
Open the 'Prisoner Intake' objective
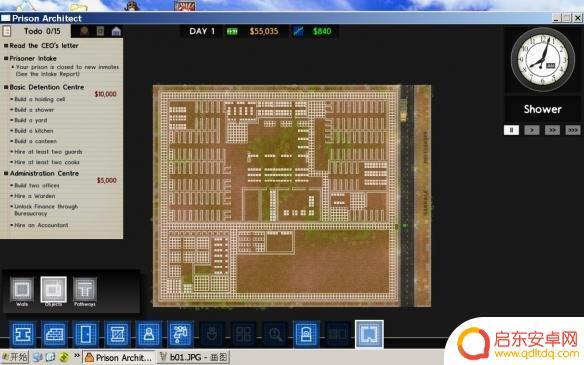click(33, 58)
